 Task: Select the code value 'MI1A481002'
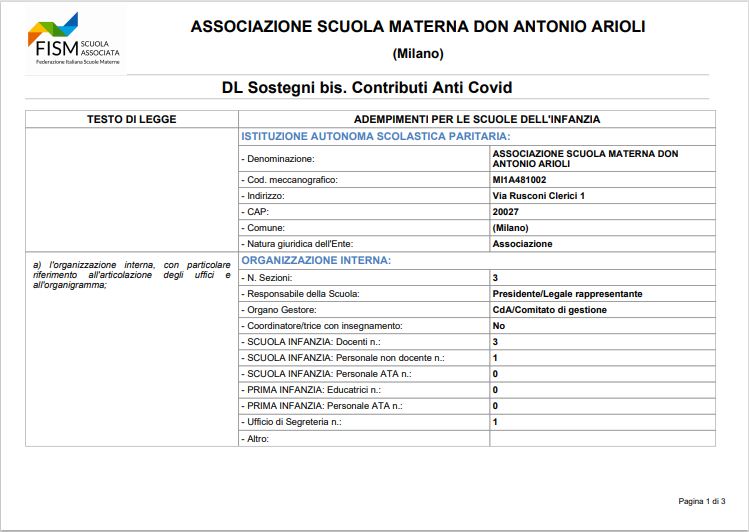coord(519,180)
